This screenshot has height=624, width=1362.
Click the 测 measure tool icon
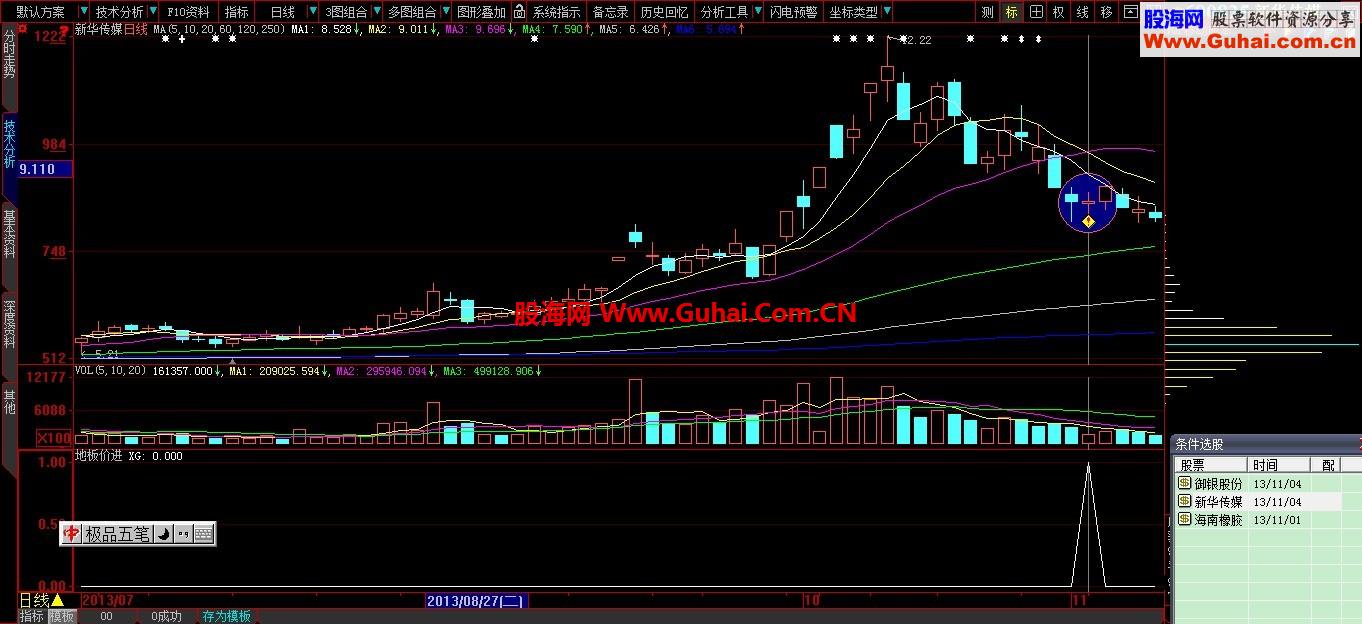point(988,12)
